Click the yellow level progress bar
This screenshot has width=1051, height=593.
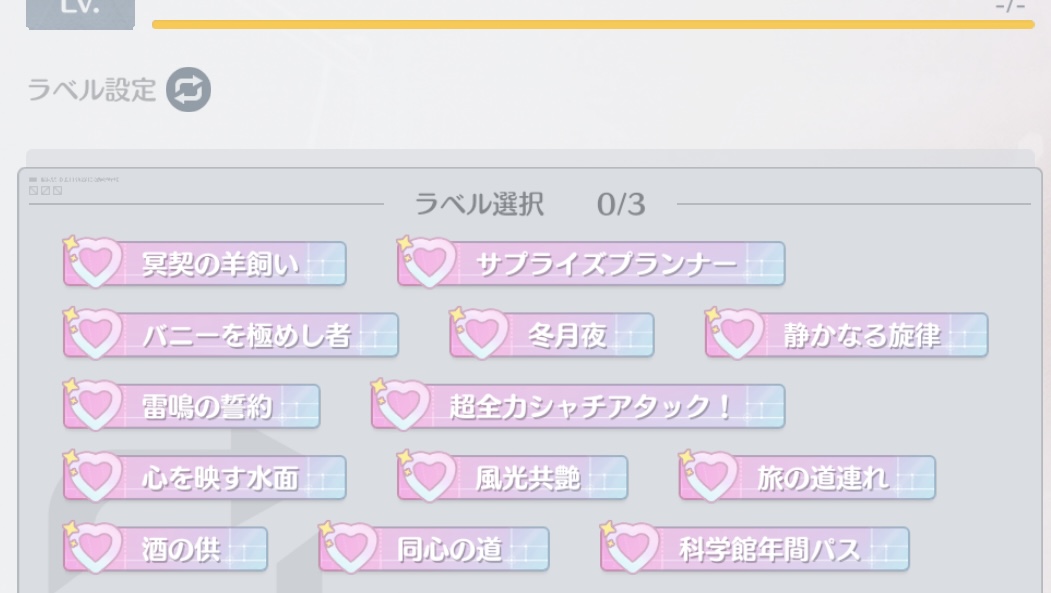click(x=592, y=24)
